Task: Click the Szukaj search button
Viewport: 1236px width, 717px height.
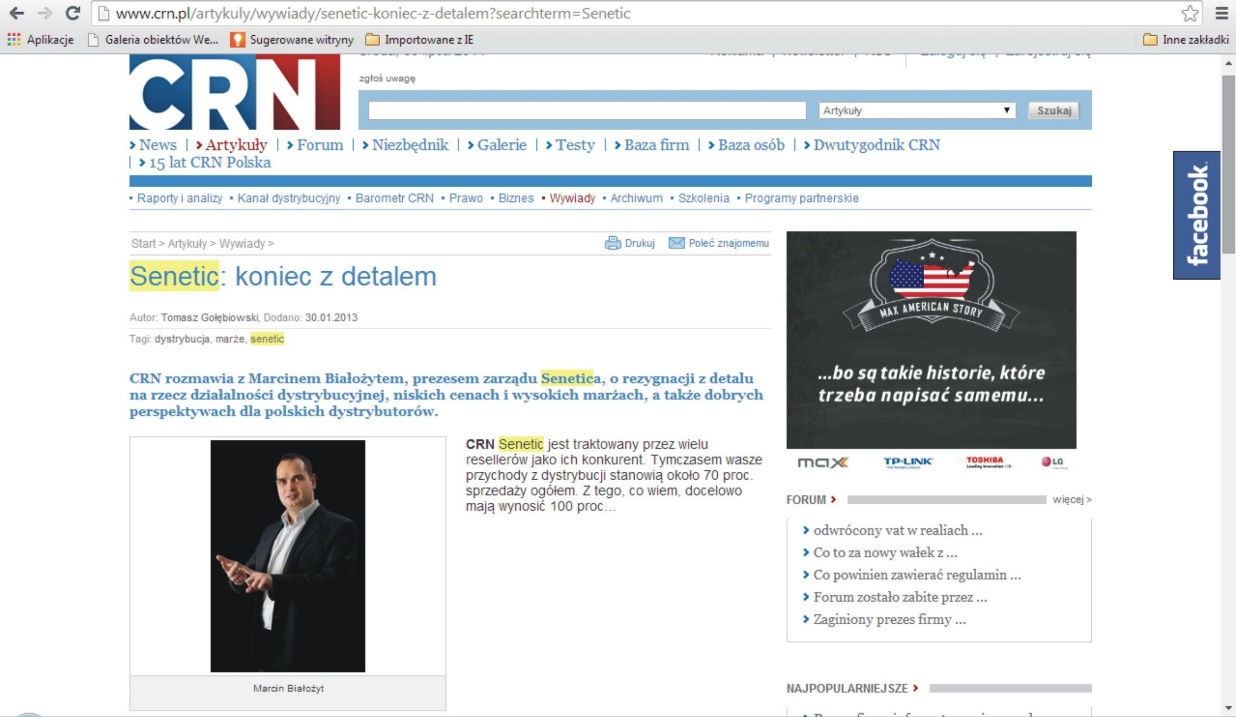Action: [x=1054, y=111]
